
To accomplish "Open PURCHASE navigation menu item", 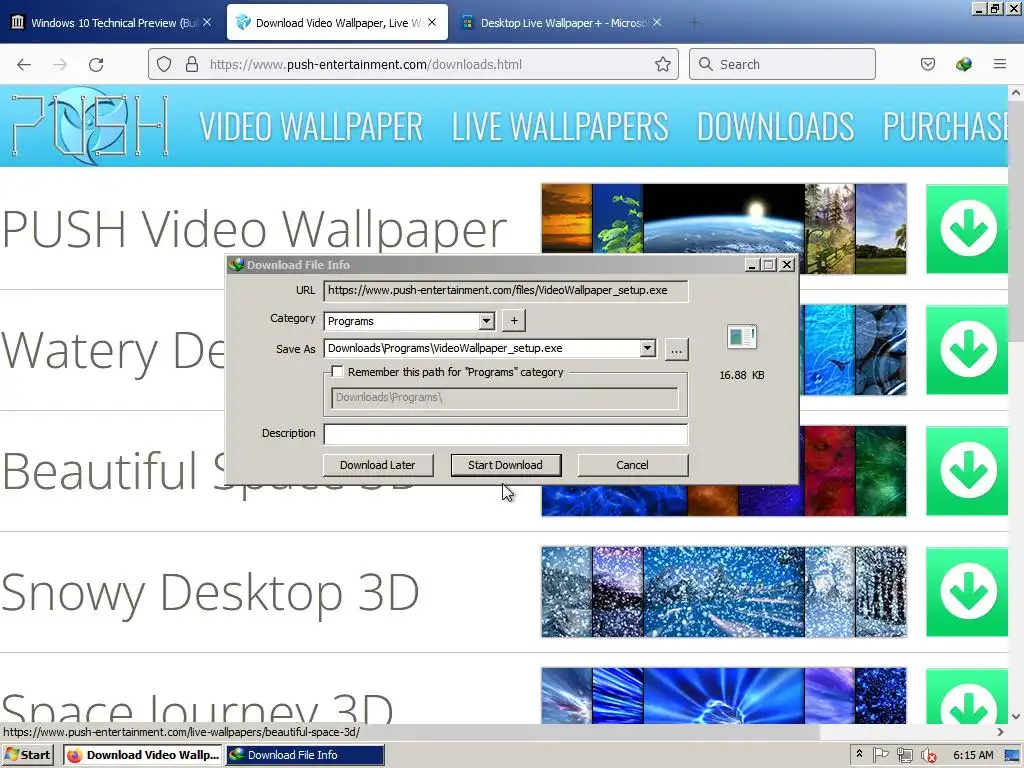I will pos(945,126).
